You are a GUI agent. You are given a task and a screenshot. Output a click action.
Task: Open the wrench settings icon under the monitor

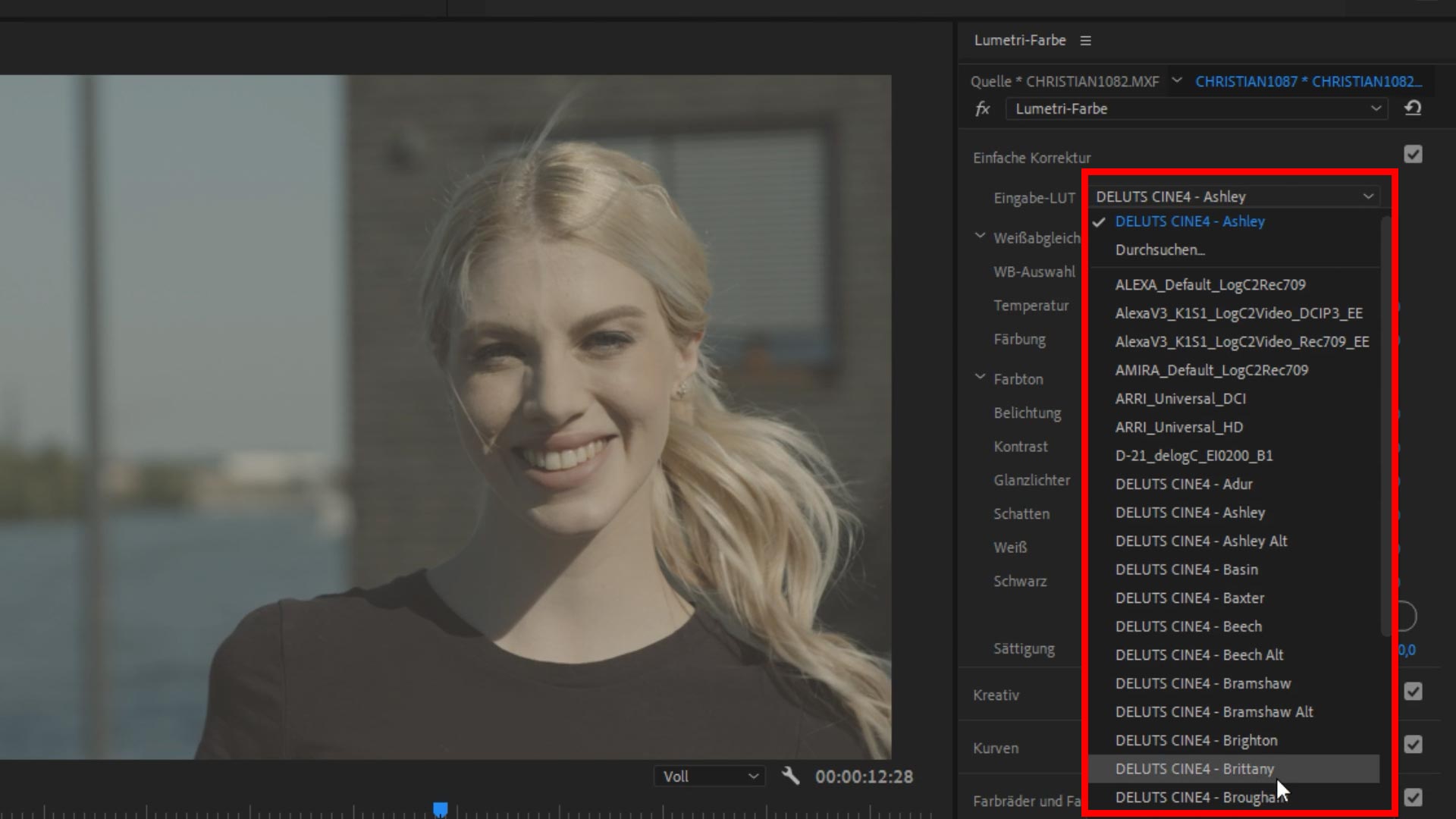(x=790, y=776)
